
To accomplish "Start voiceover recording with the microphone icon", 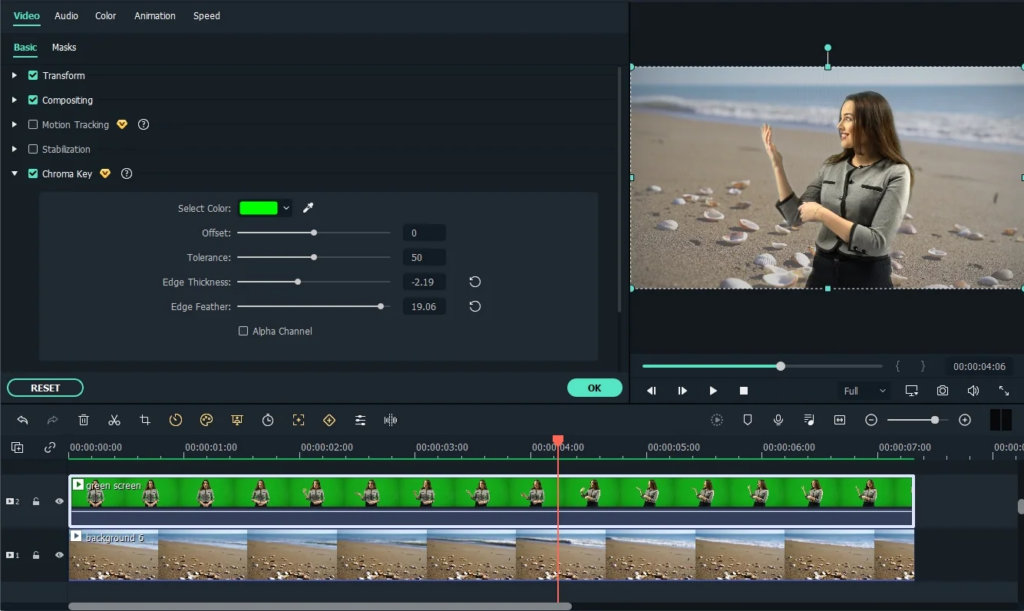I will [778, 420].
